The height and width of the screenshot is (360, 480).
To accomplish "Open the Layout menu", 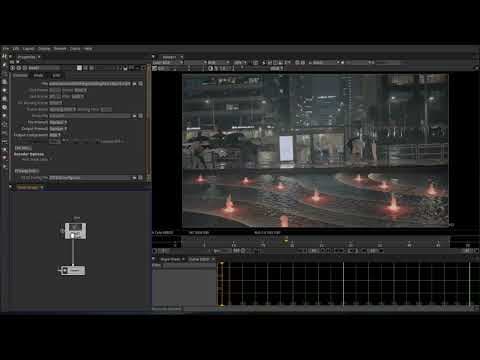I will coord(28,49).
